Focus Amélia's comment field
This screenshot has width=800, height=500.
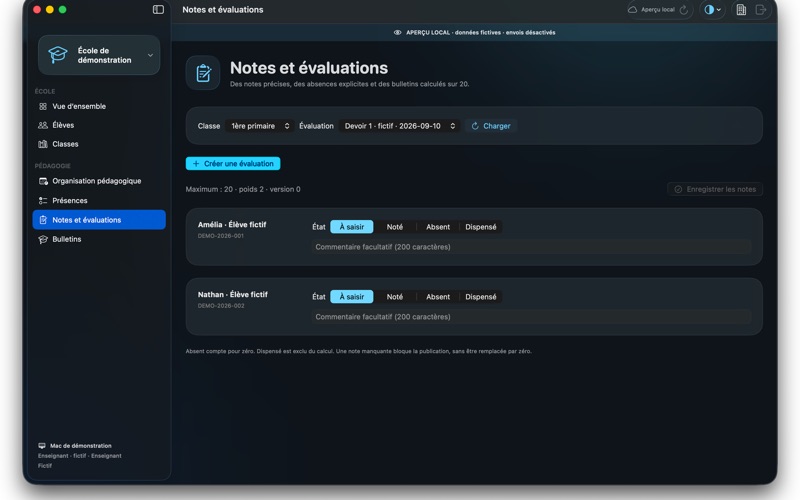(531, 247)
